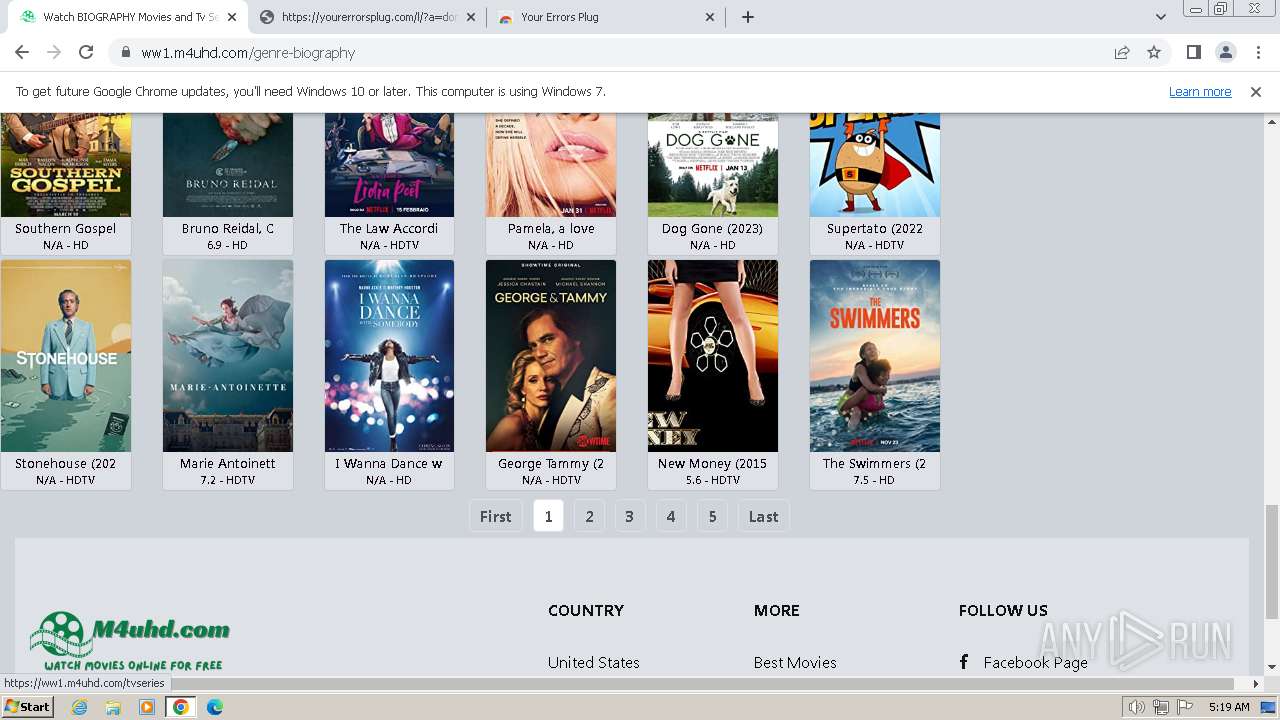Open the Learn more link
Screen dimensions: 1280x720
1200,92
